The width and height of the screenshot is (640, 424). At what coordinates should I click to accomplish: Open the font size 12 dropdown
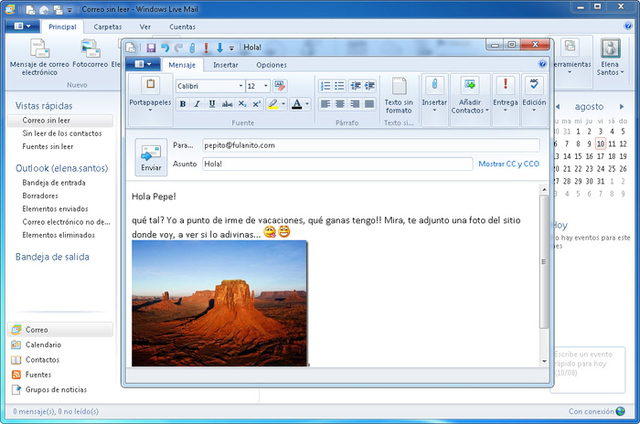pos(266,86)
